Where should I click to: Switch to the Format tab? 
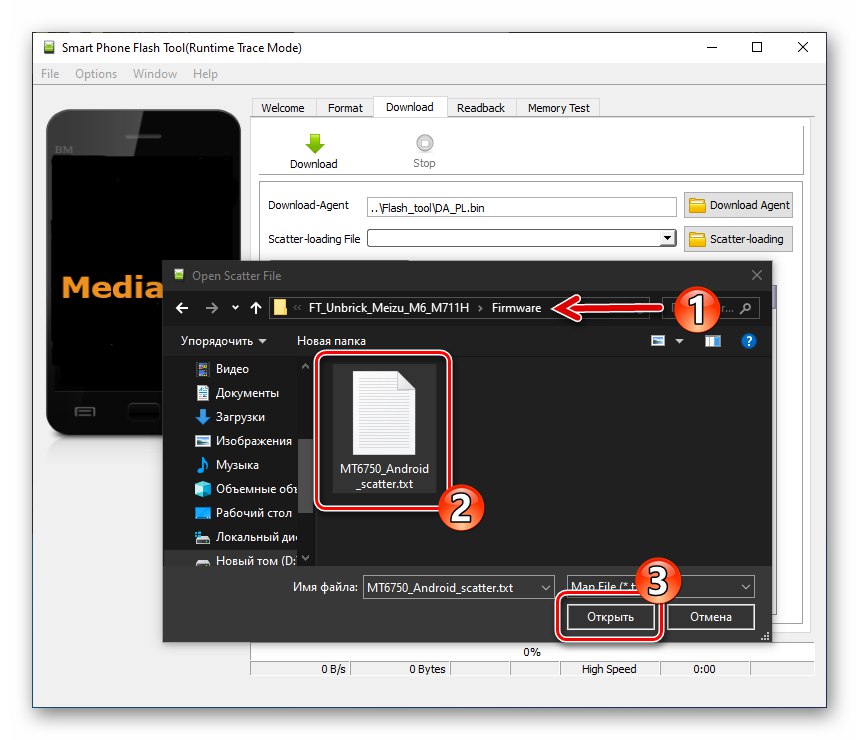pyautogui.click(x=345, y=108)
